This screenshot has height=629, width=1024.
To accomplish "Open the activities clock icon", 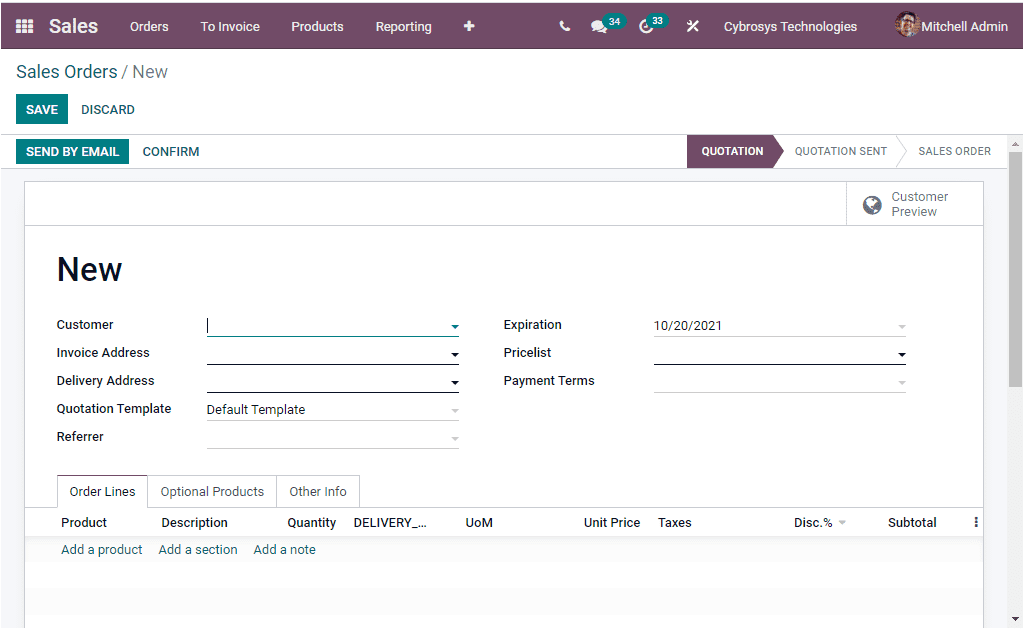I will tap(645, 27).
